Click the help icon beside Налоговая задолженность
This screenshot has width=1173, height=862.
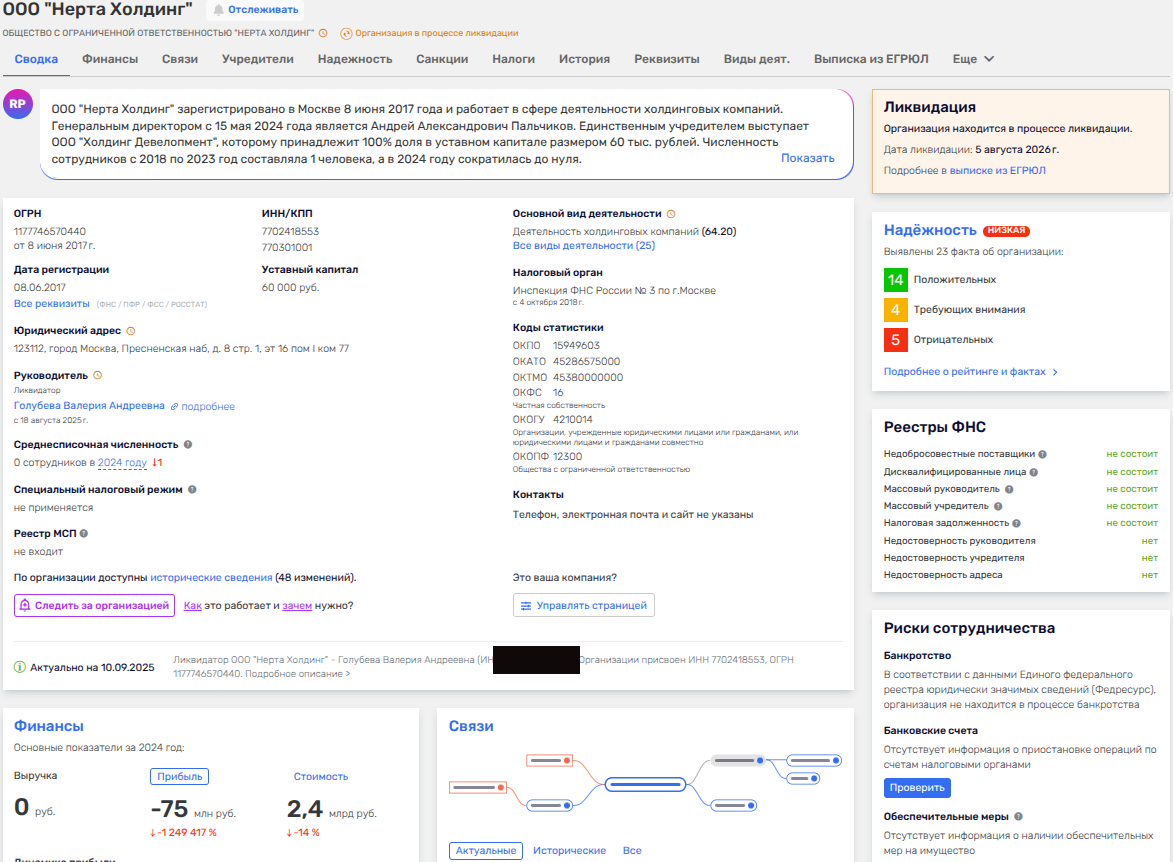pyautogui.click(x=1016, y=523)
